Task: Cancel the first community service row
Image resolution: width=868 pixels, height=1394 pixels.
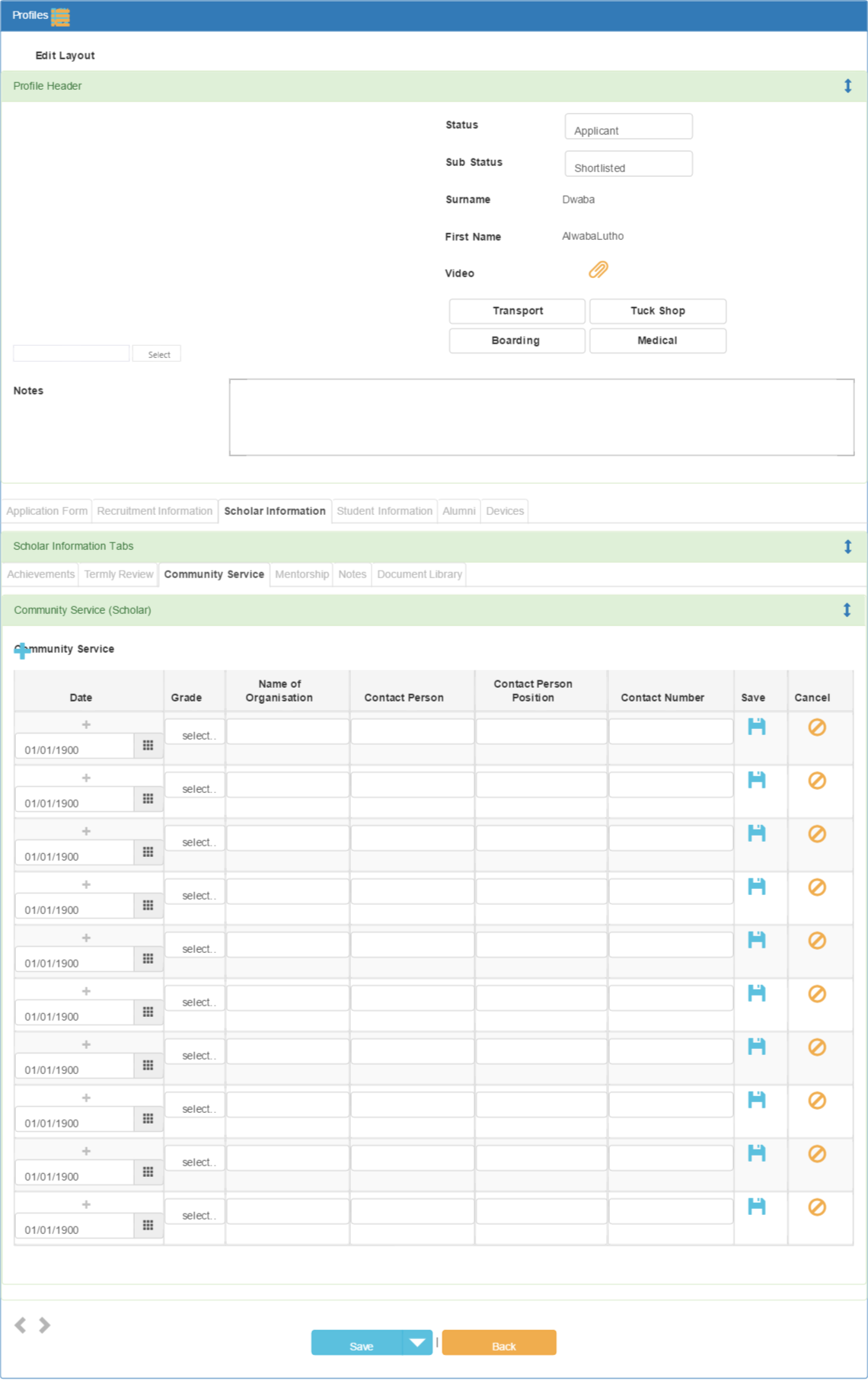Action: point(817,727)
